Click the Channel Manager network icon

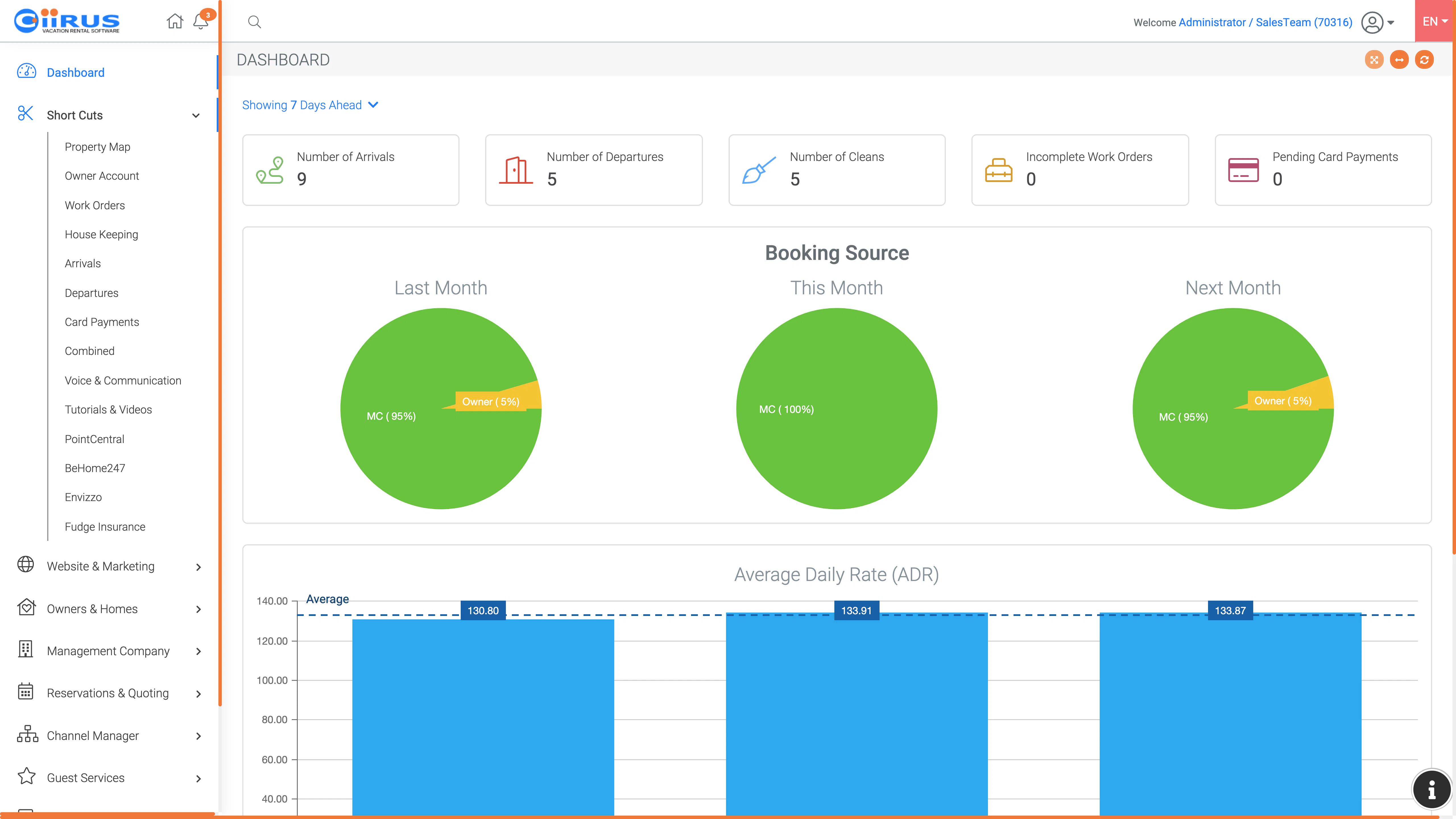(x=27, y=734)
